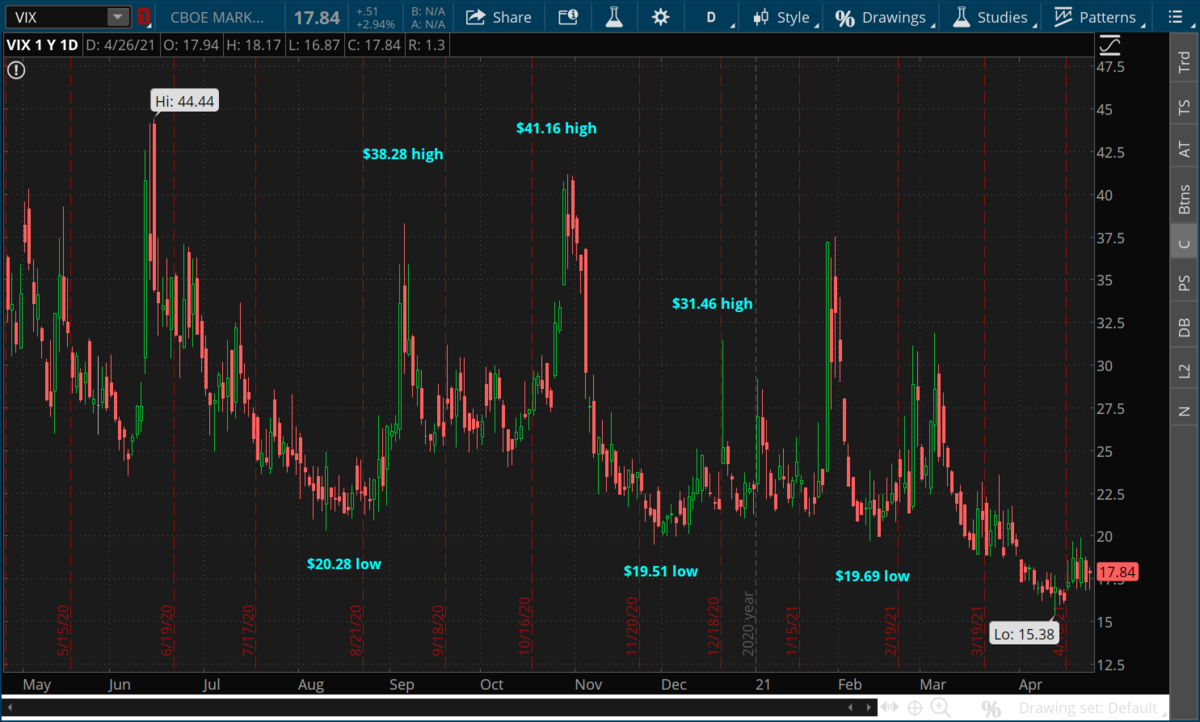Open the Drawings menu
Screen dimensions: 1200x722
[x=883, y=17]
